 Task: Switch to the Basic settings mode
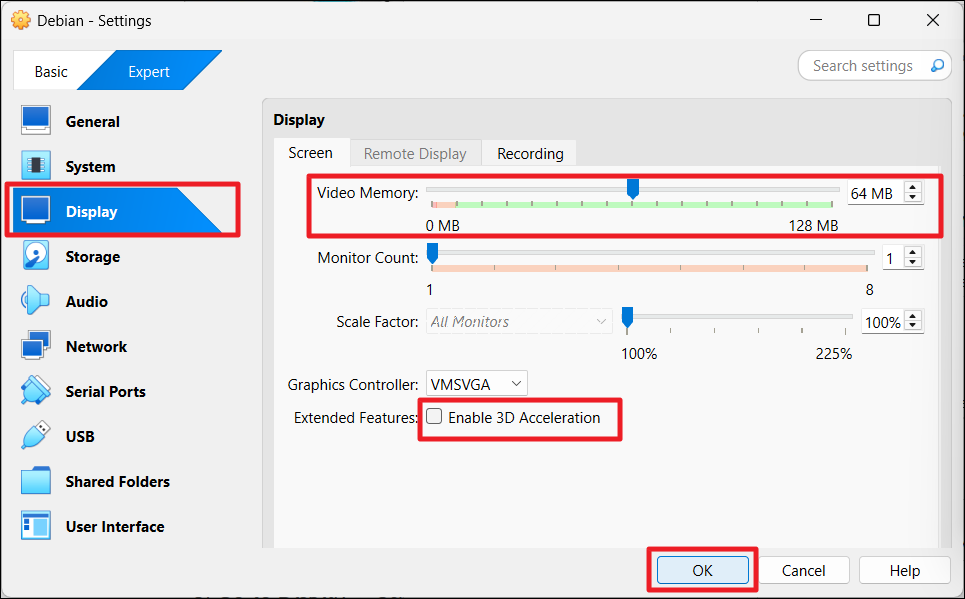51,71
